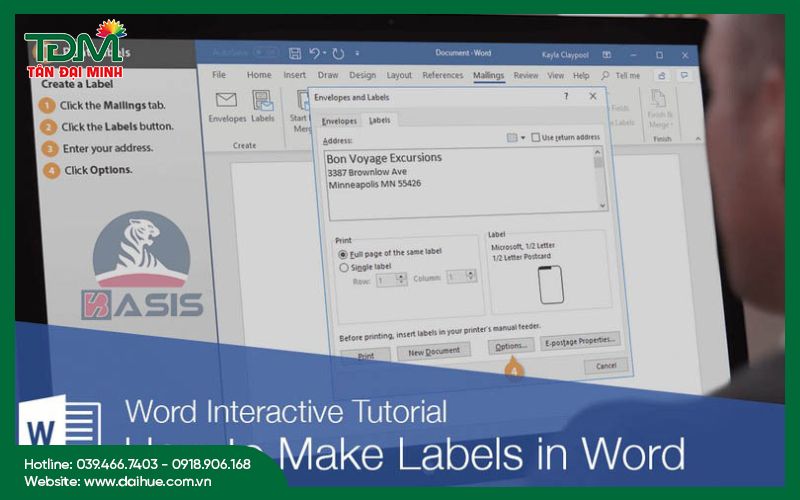Screen dimensions: 800x500
Task: Click the Options... button
Action: (x=510, y=346)
